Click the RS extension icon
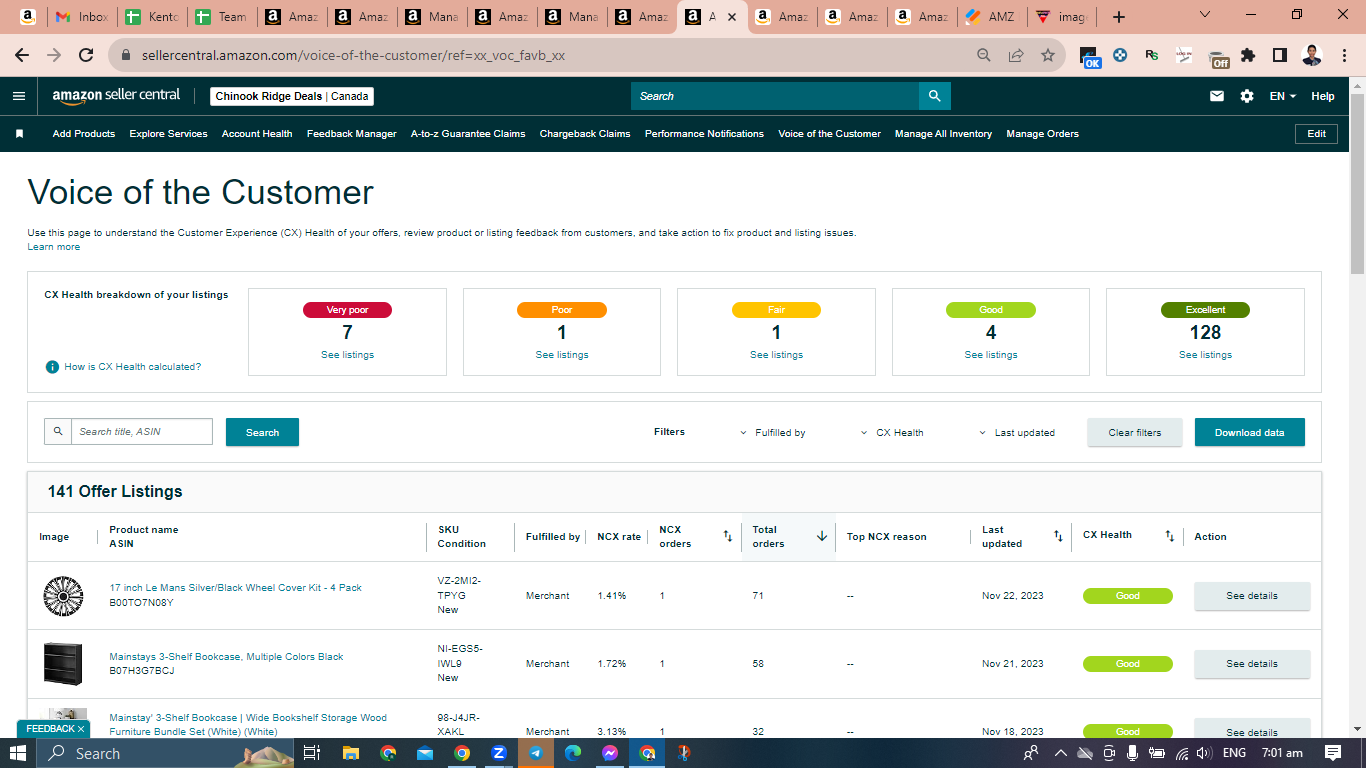 point(1152,56)
